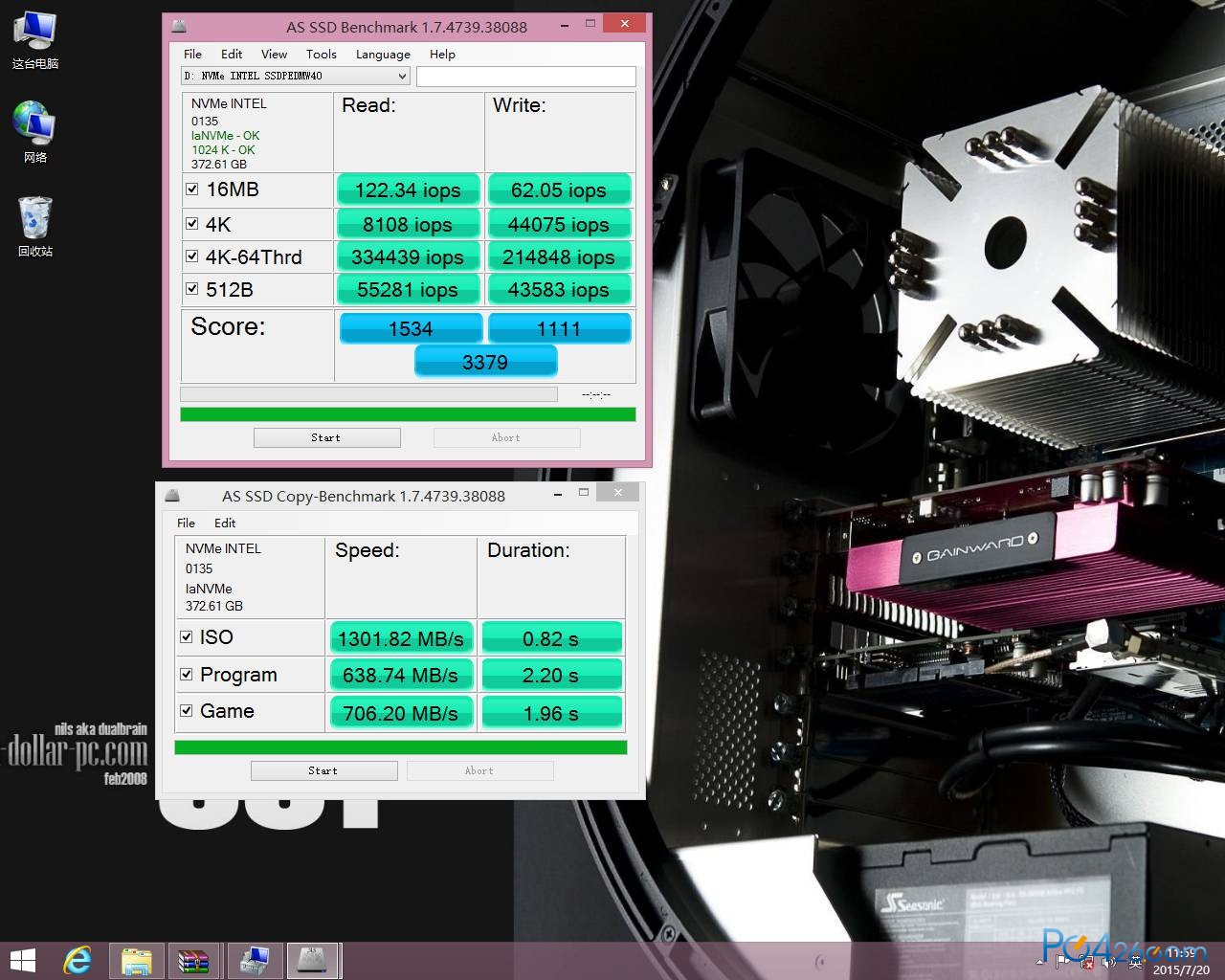Click Start in AS SSD Benchmark window

326,437
